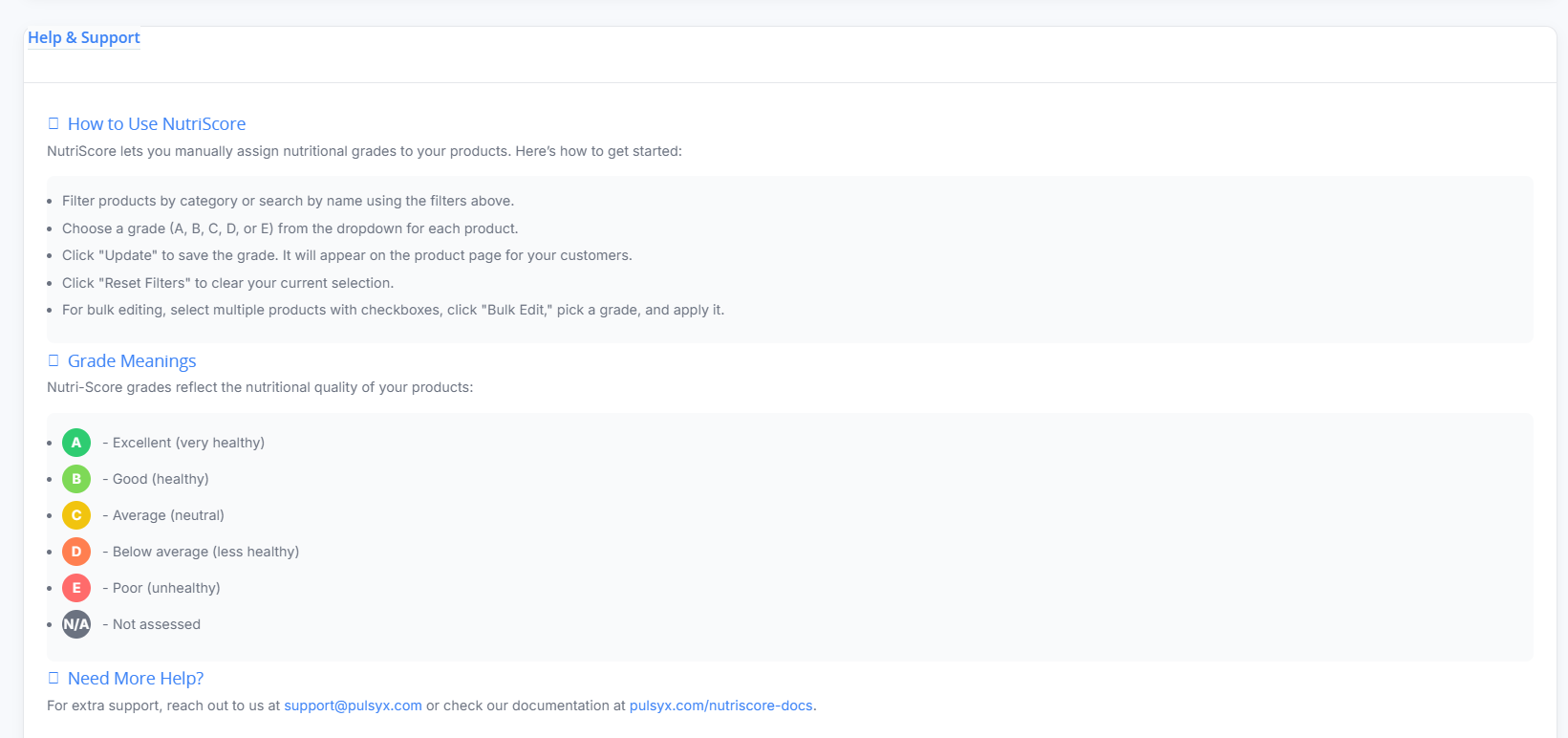Click the gray N/A badge
Viewport: 1568px width, 738px height.
(76, 624)
